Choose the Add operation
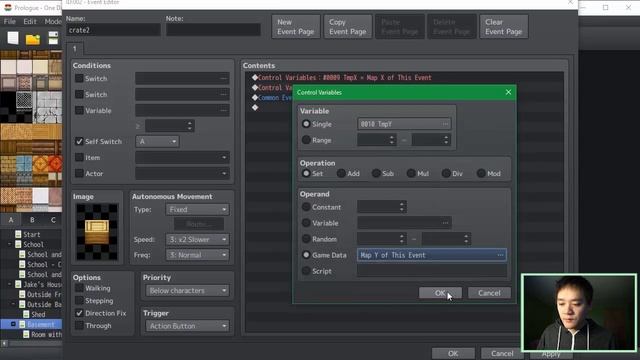The width and height of the screenshot is (640, 360). pos(341,173)
